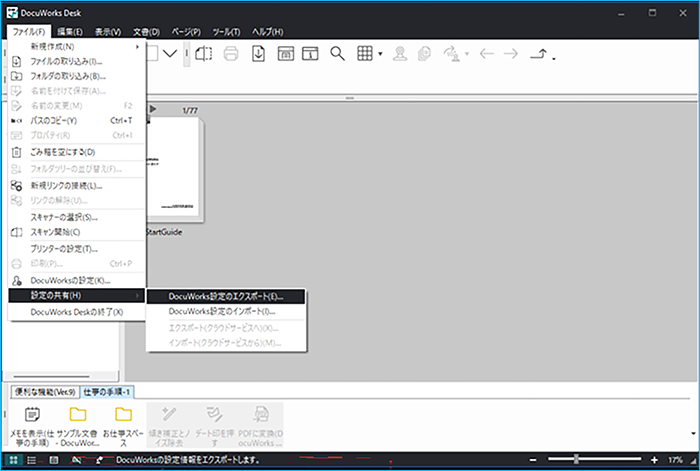Click DocuWorks設定のエクスポート(E)...

226,296
